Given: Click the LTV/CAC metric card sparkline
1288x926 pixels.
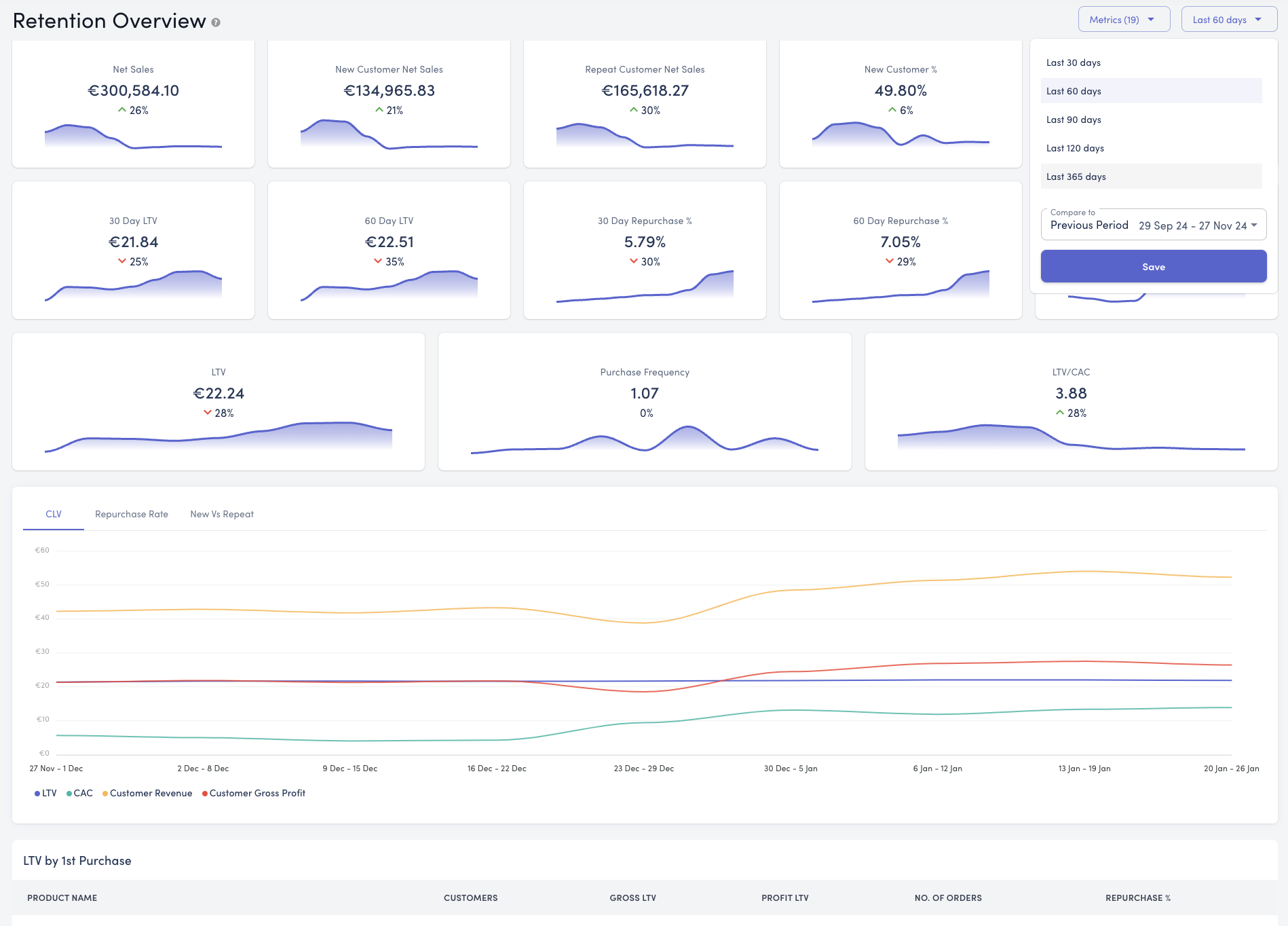Looking at the screenshot, I should click(x=1071, y=439).
